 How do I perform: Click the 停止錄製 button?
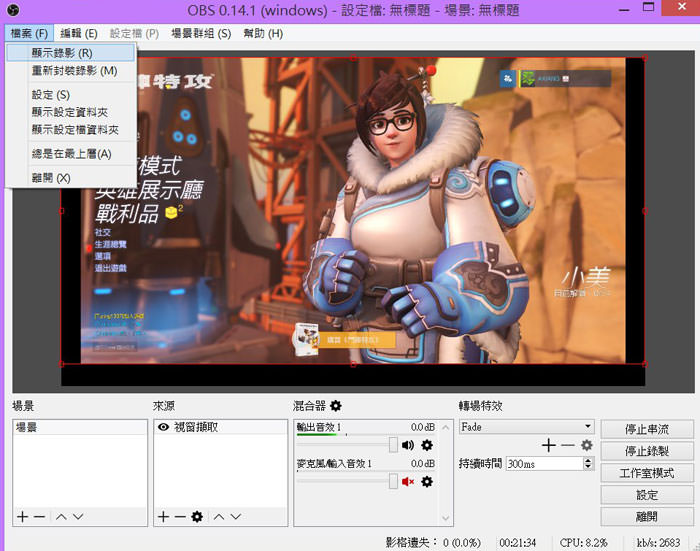[647, 451]
